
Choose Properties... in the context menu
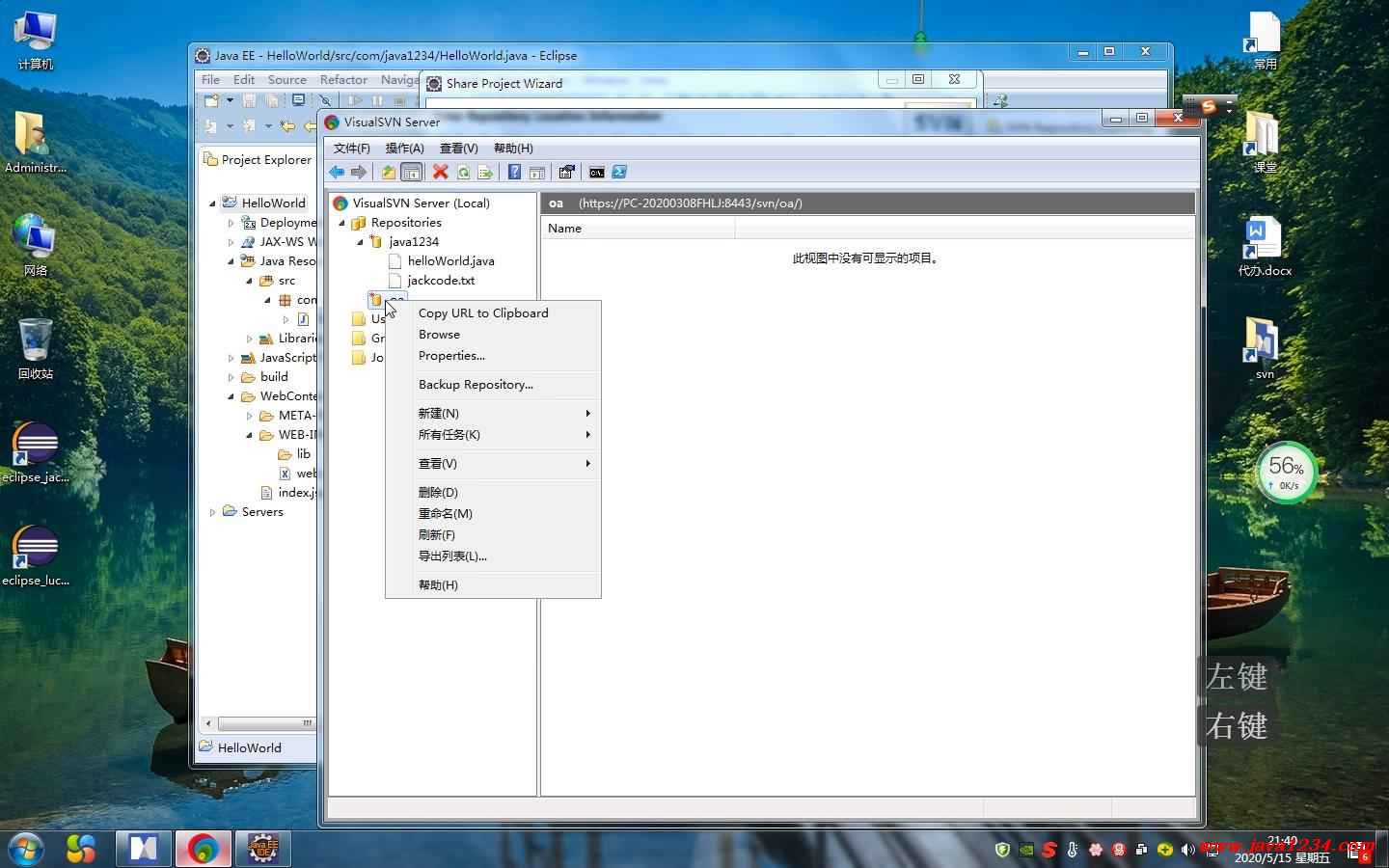point(493,356)
